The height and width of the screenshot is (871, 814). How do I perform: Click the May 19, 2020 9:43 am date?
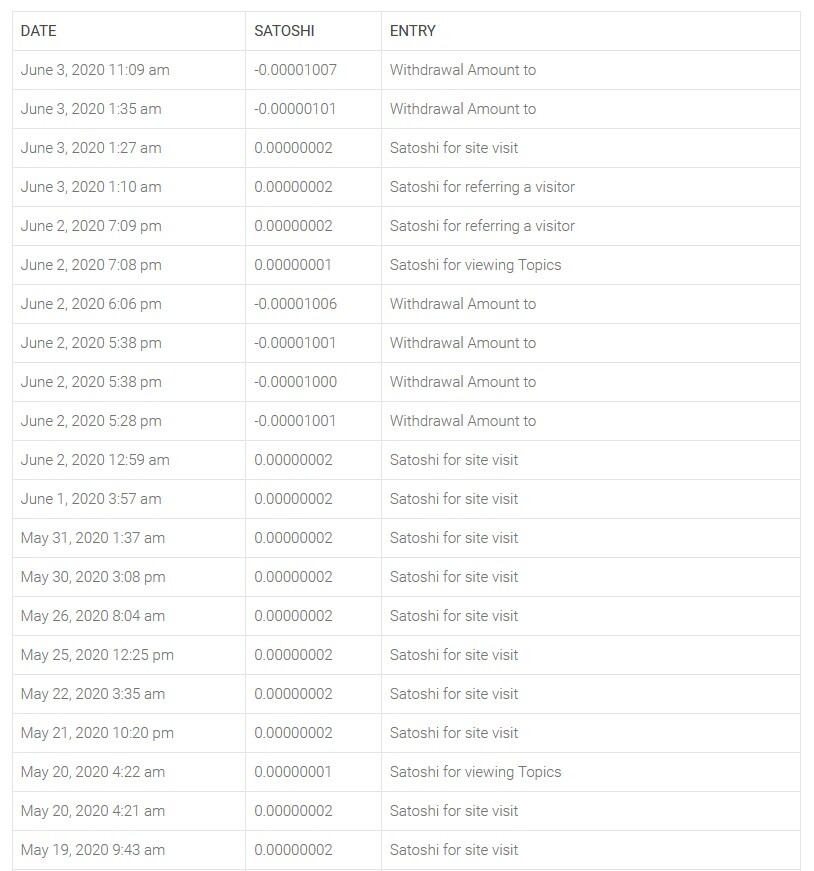click(93, 850)
